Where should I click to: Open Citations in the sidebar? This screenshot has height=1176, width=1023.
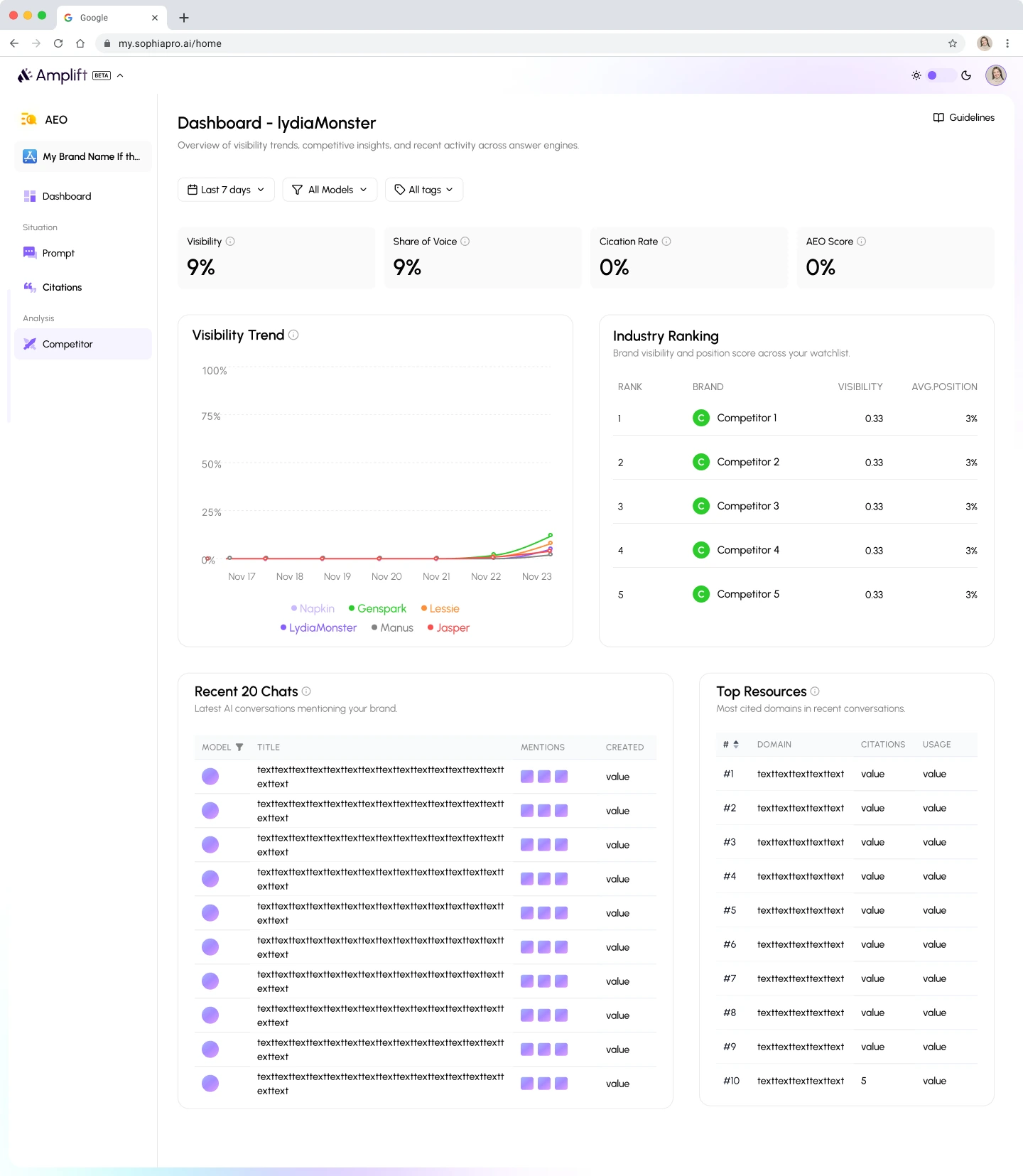point(83,287)
